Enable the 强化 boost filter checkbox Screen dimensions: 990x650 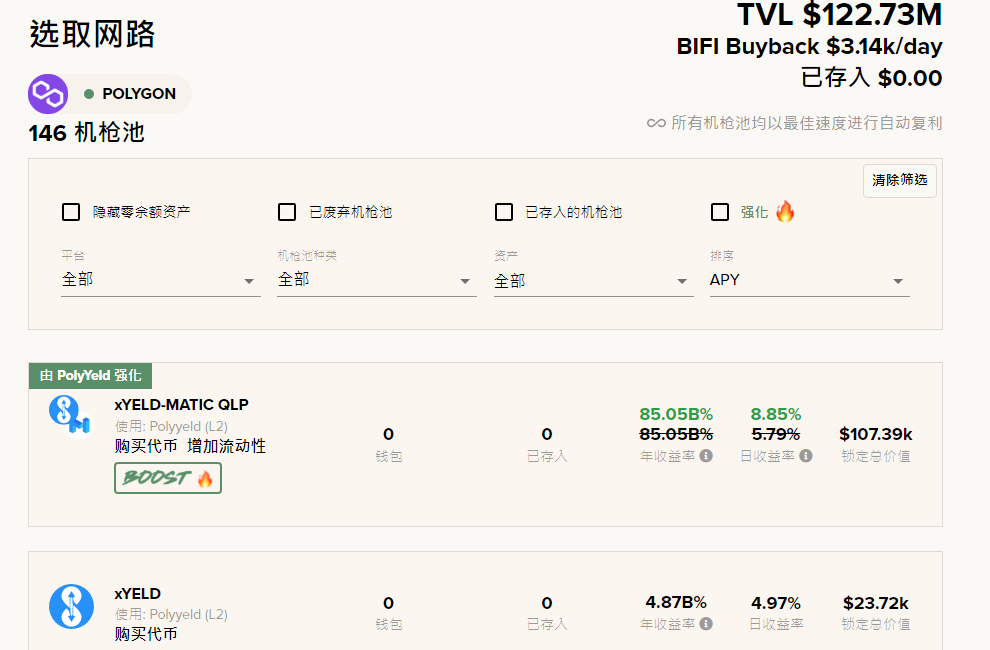tap(720, 212)
